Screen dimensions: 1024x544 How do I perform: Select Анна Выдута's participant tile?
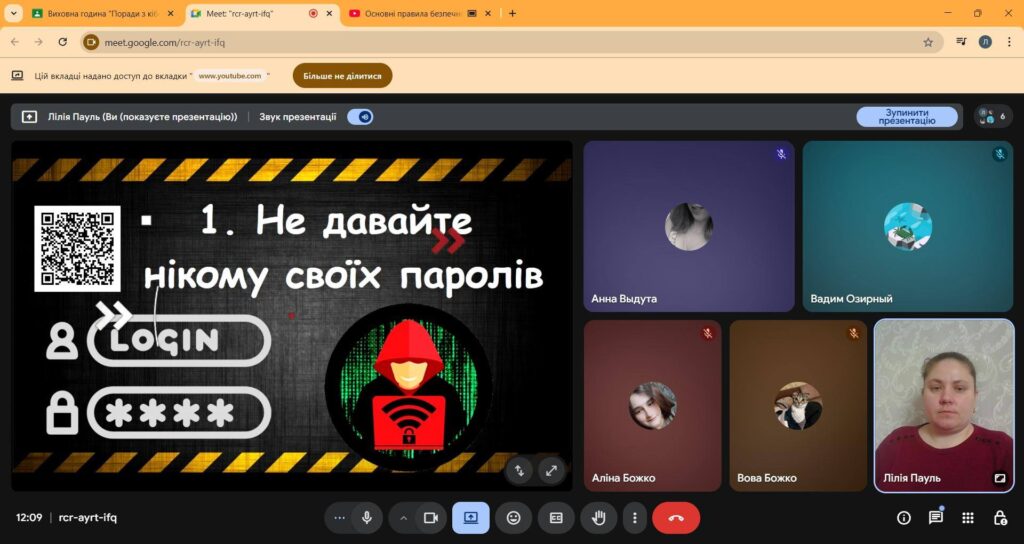pos(689,226)
